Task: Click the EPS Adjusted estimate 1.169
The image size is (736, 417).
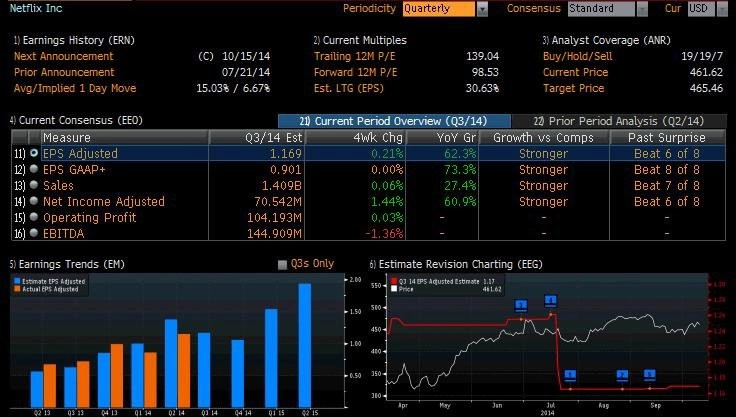Action: [285, 154]
